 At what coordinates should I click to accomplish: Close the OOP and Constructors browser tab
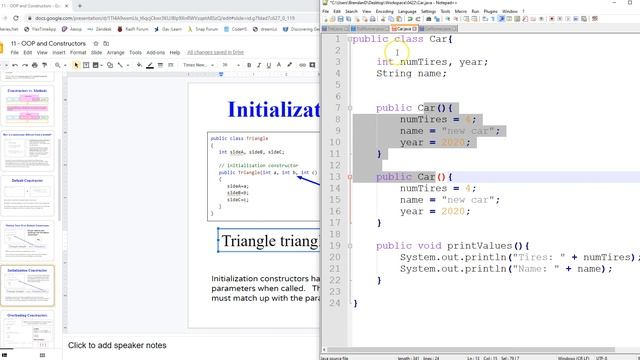pos(67,6)
